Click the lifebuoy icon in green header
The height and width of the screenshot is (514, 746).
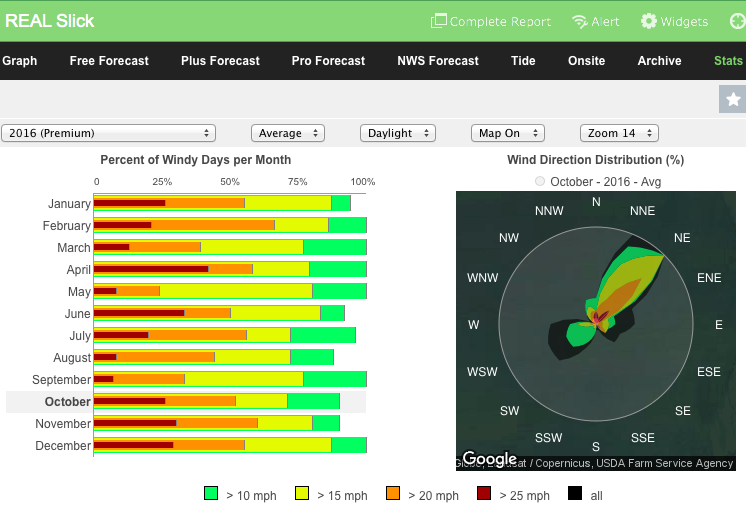(x=738, y=21)
